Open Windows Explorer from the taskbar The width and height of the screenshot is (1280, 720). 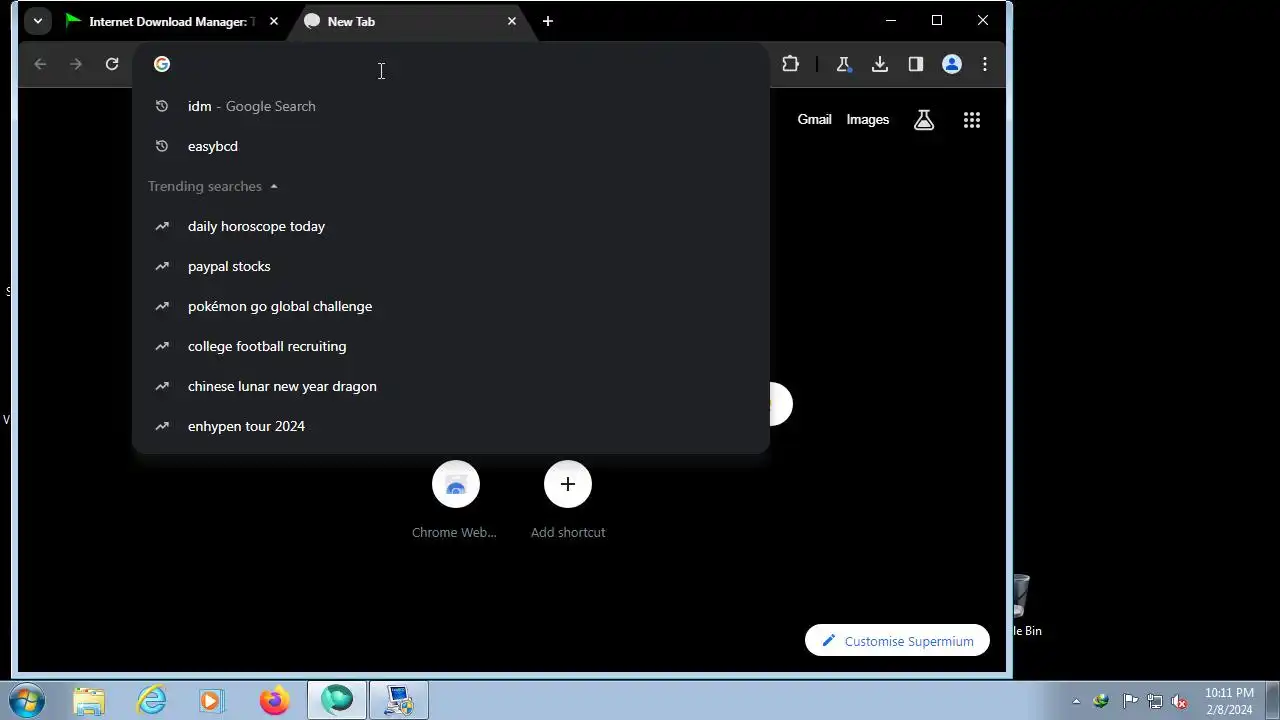[90, 700]
